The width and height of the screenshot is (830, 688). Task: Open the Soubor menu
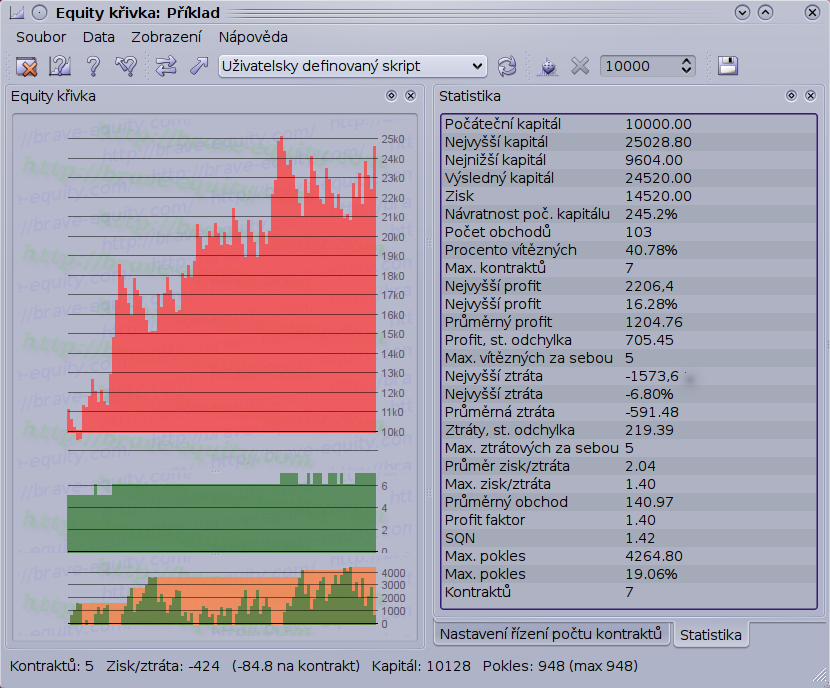pyautogui.click(x=41, y=37)
